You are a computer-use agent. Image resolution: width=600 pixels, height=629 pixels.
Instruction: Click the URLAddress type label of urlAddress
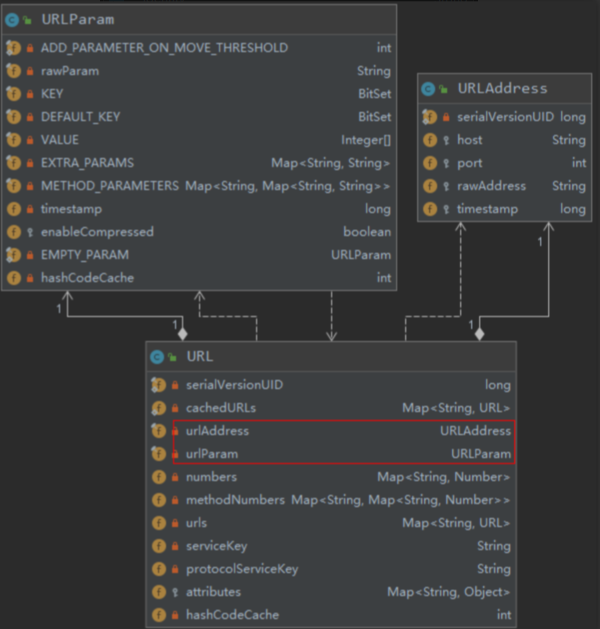pos(475,431)
